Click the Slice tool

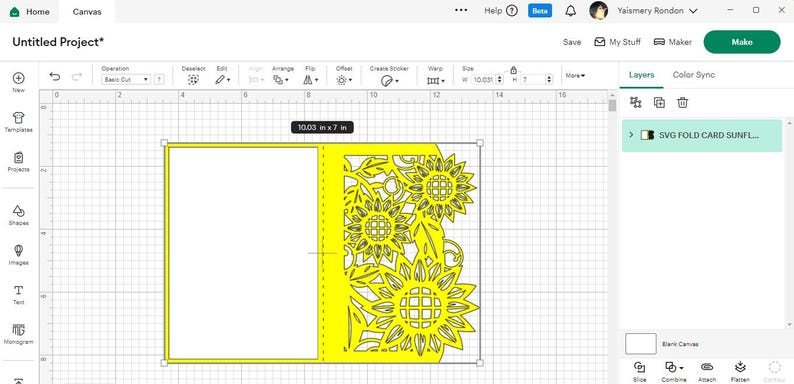tap(640, 372)
